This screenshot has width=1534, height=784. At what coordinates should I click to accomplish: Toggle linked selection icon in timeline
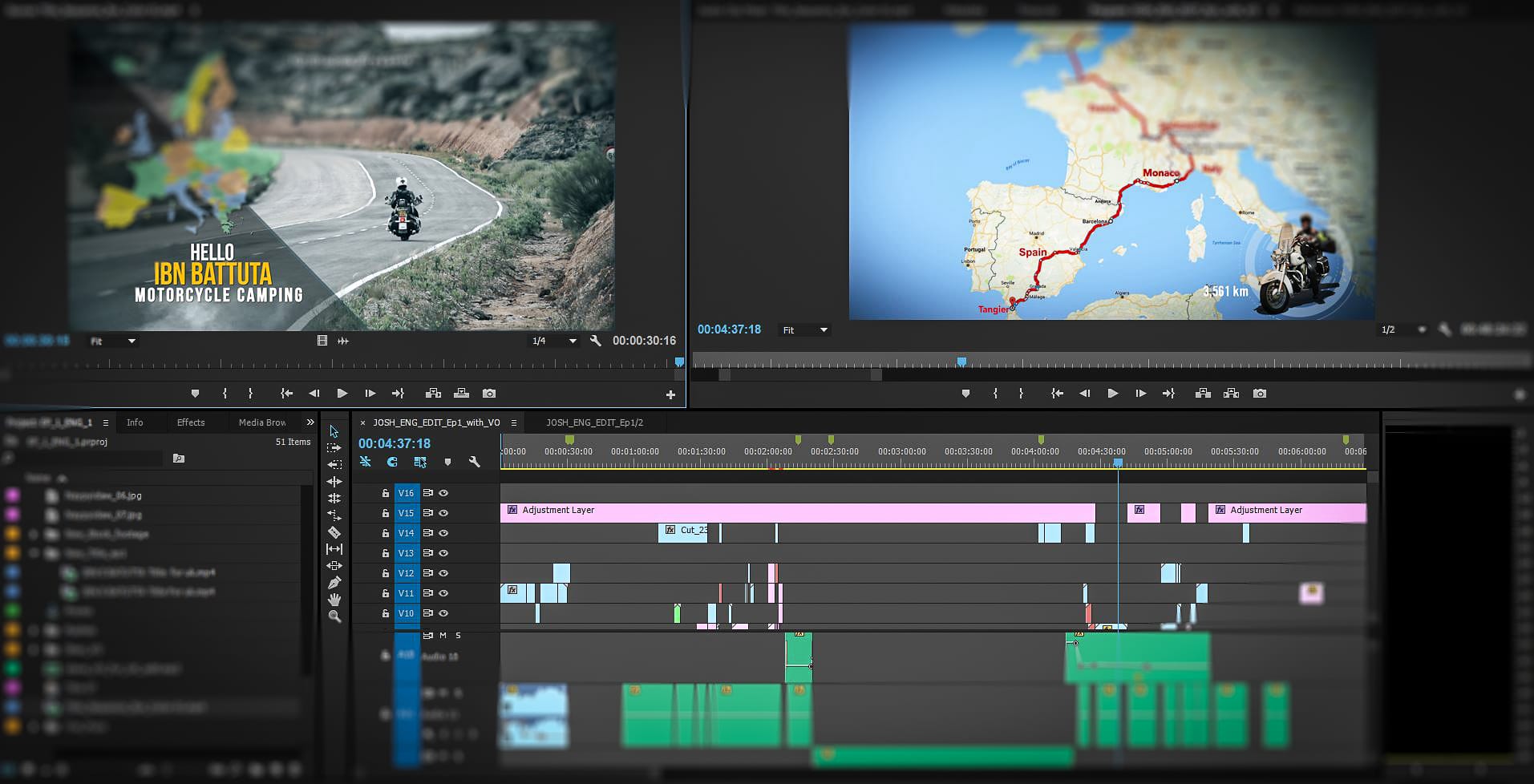(x=420, y=462)
